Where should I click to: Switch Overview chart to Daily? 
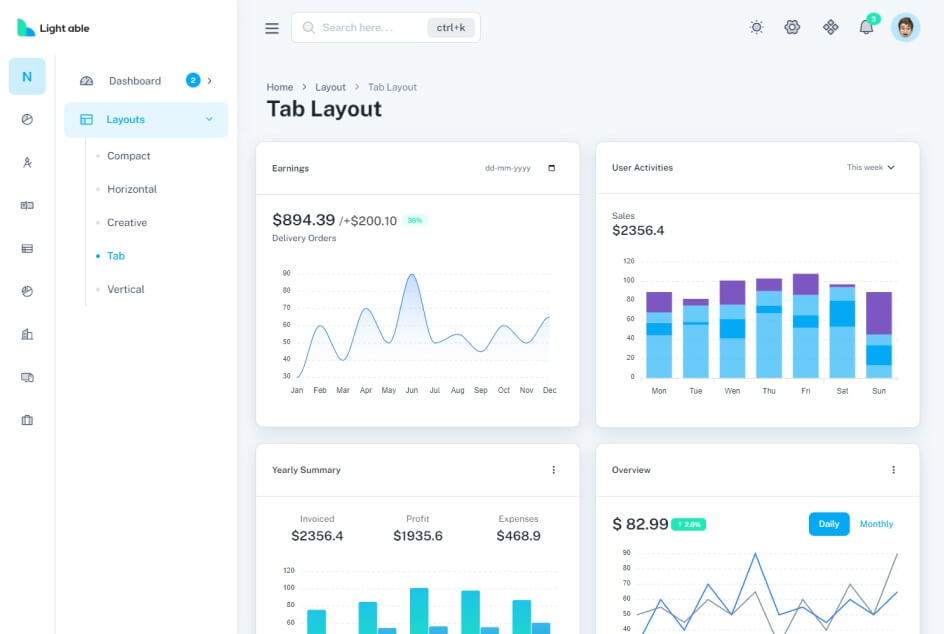click(x=828, y=524)
